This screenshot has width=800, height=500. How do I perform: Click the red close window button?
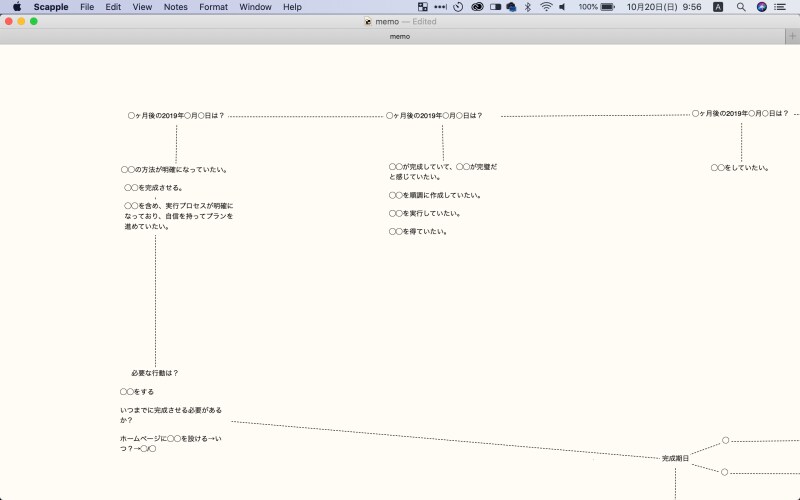click(x=9, y=21)
